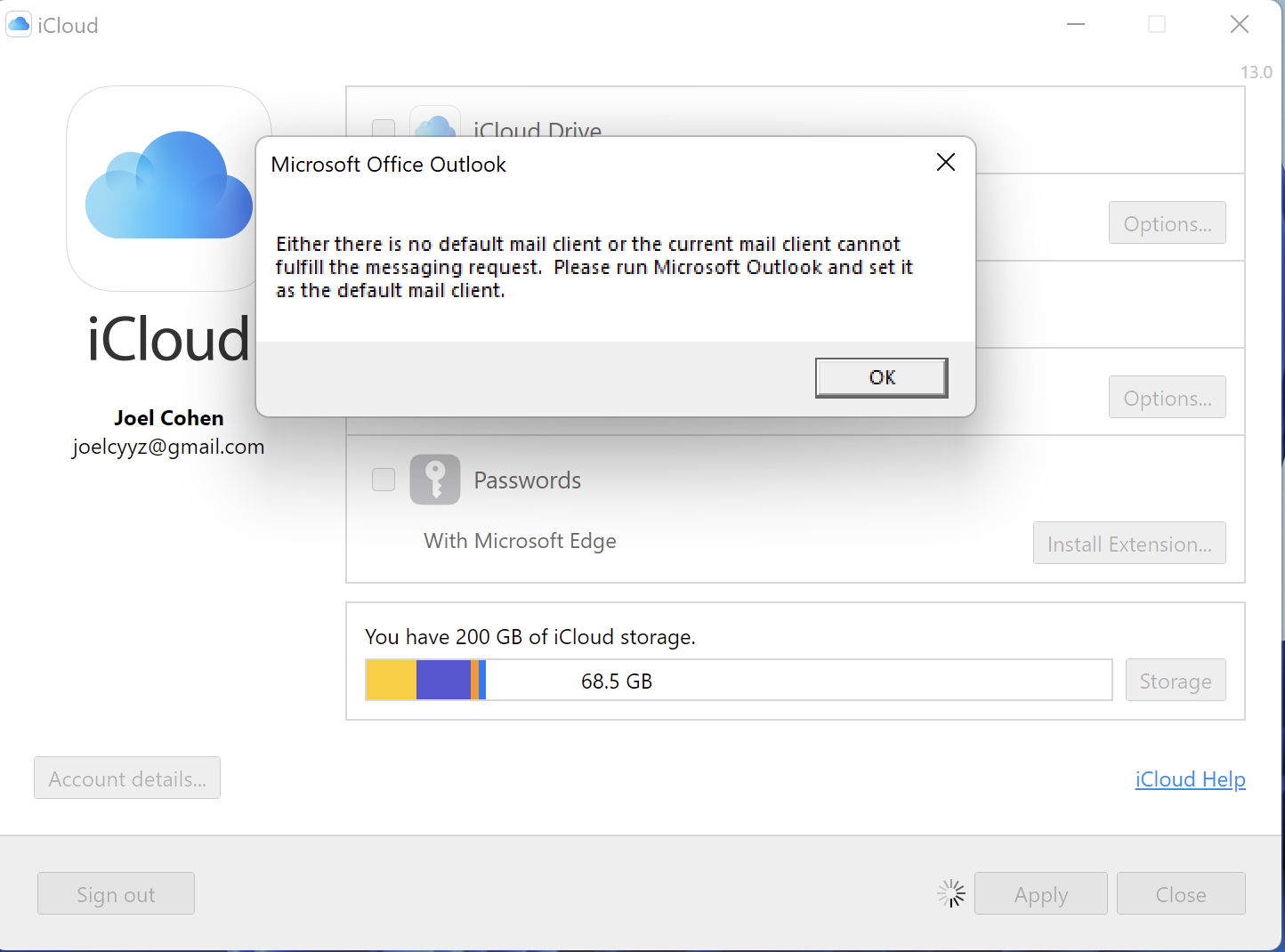Maximize the iCloud window

click(1157, 24)
